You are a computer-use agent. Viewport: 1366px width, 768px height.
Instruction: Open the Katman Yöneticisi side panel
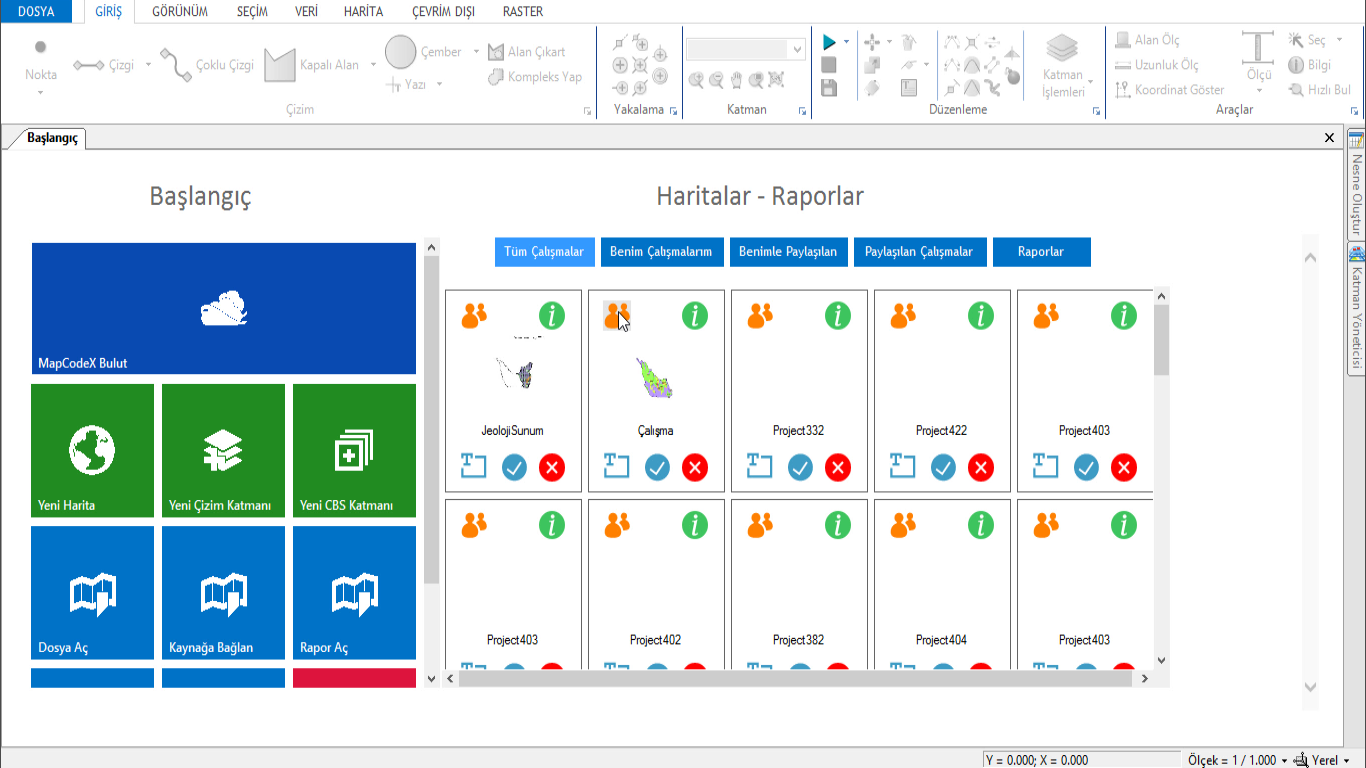[1357, 308]
